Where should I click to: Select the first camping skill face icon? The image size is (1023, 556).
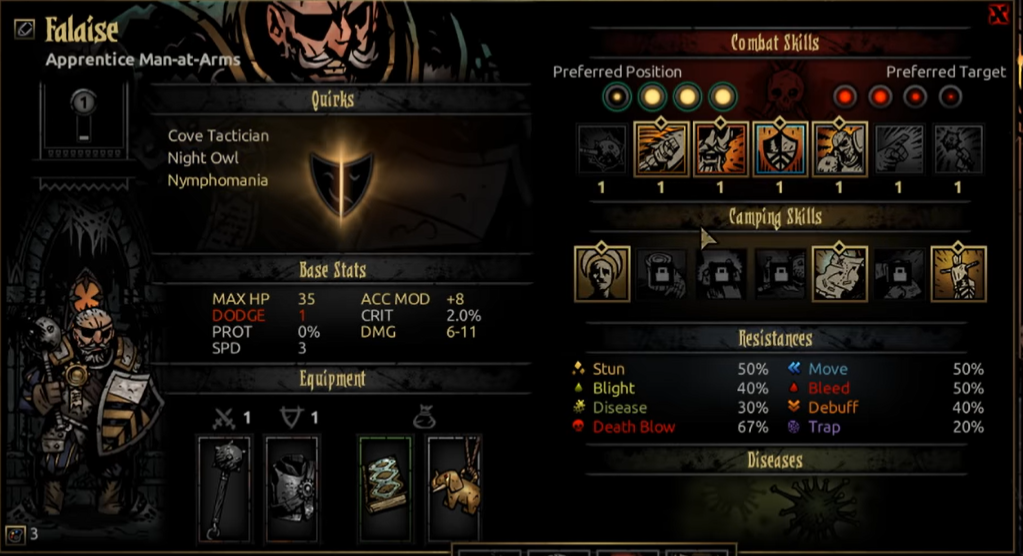coord(602,274)
